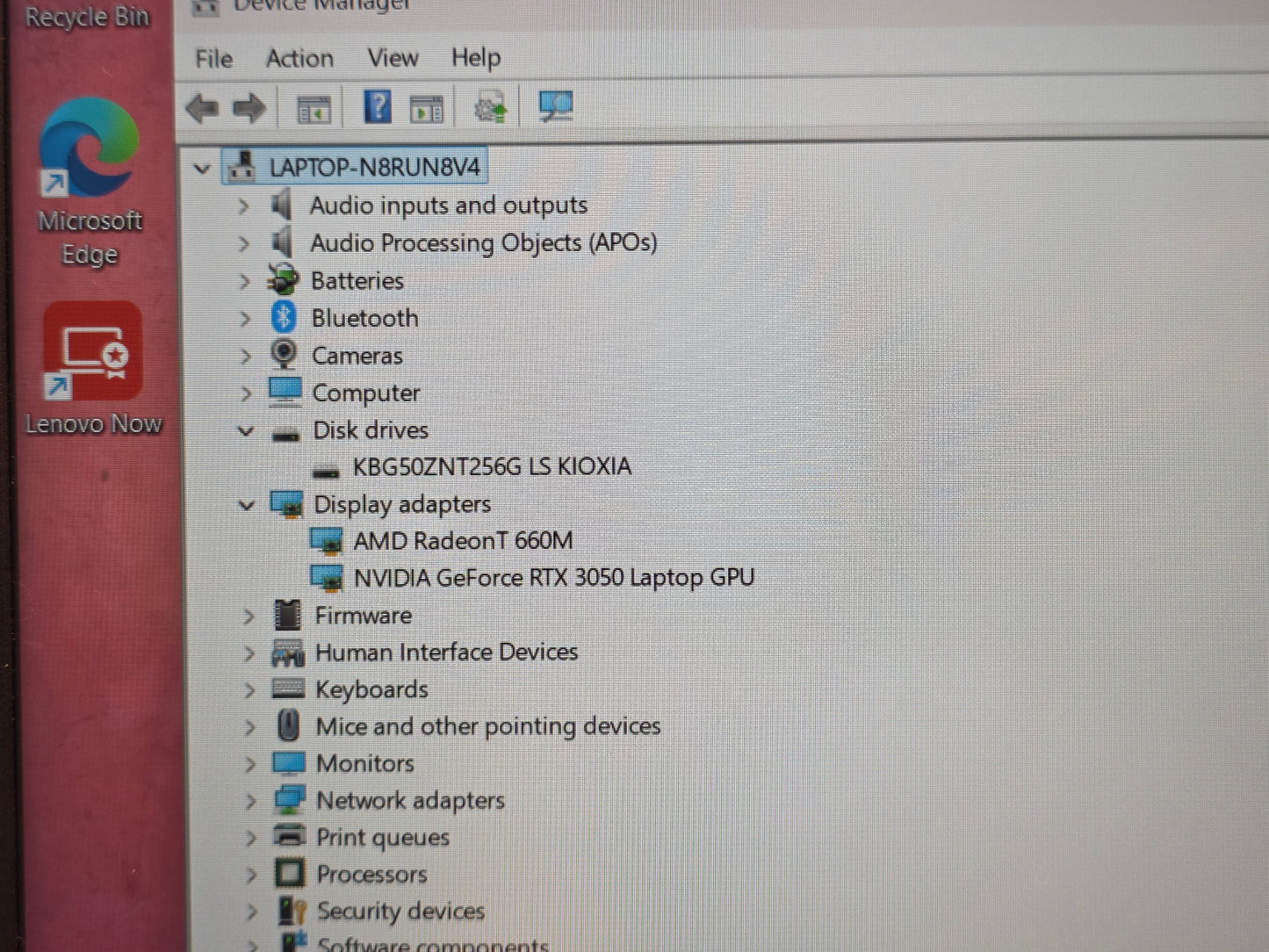Select the Audio Processing Objects speaker icon
The image size is (1269, 952).
[282, 242]
